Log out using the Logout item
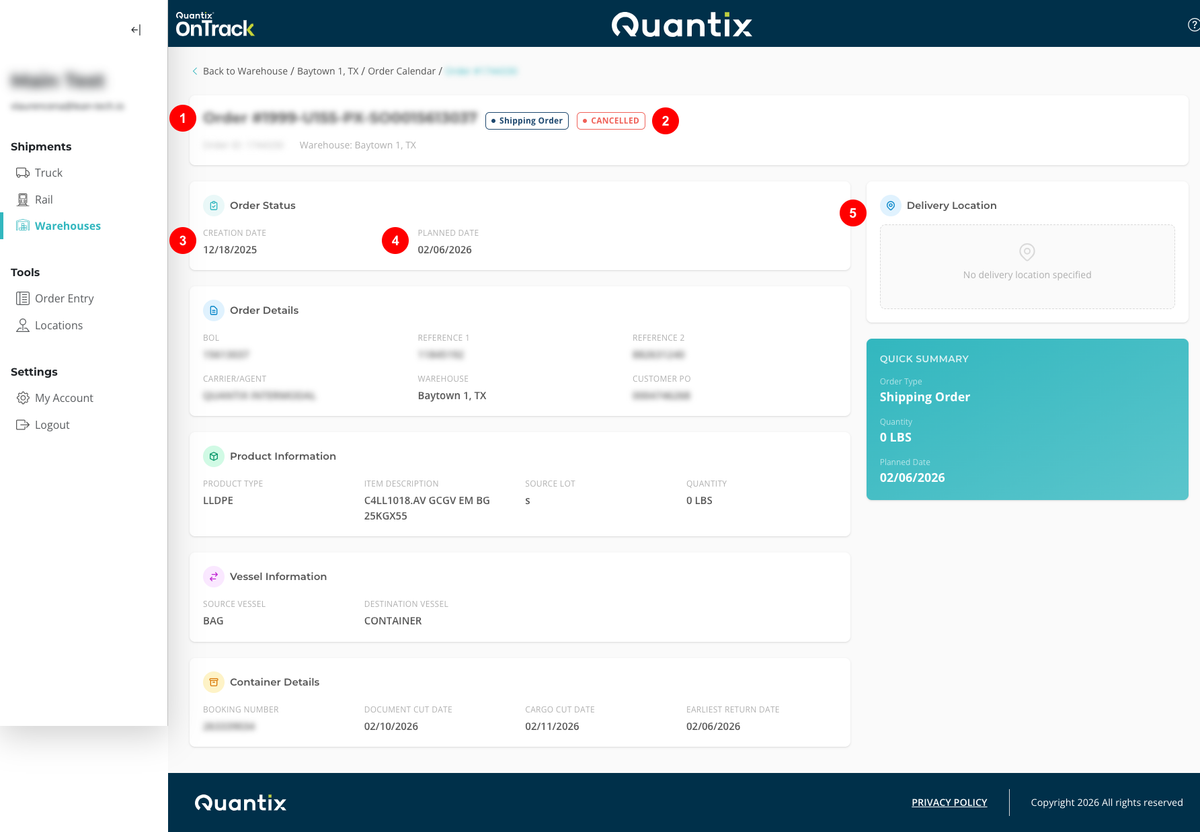This screenshot has width=1200, height=832. coord(52,425)
